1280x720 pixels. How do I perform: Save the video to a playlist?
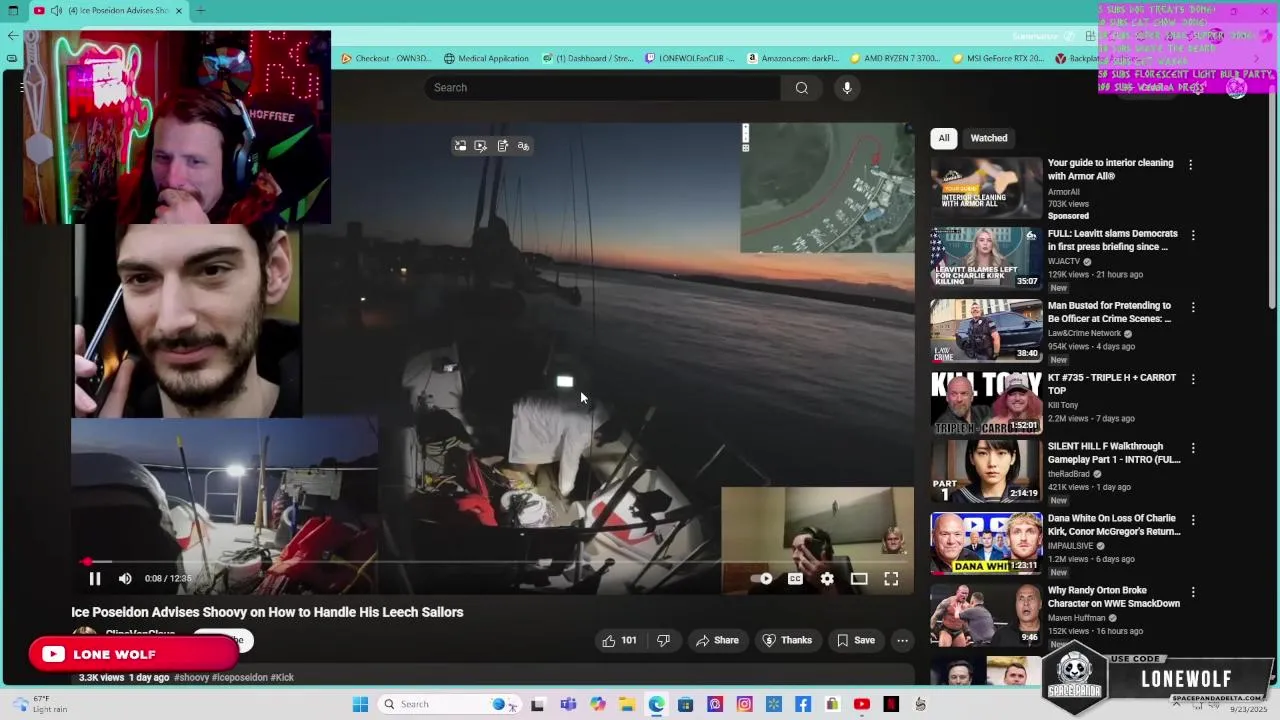point(856,640)
